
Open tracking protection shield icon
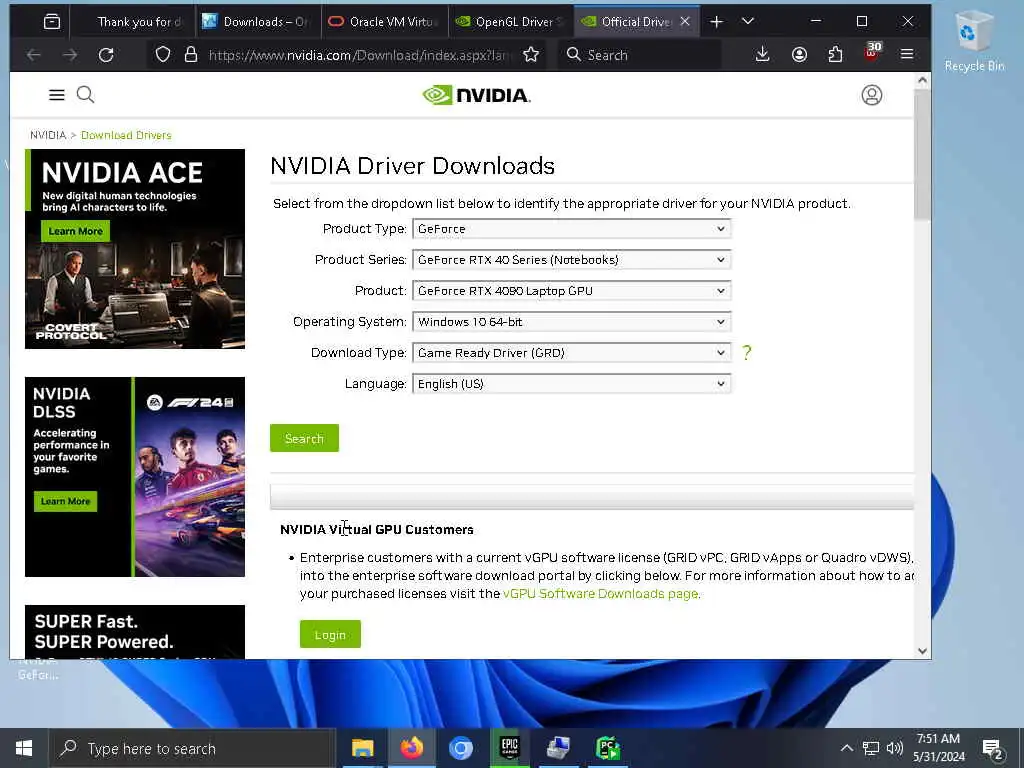point(163,55)
